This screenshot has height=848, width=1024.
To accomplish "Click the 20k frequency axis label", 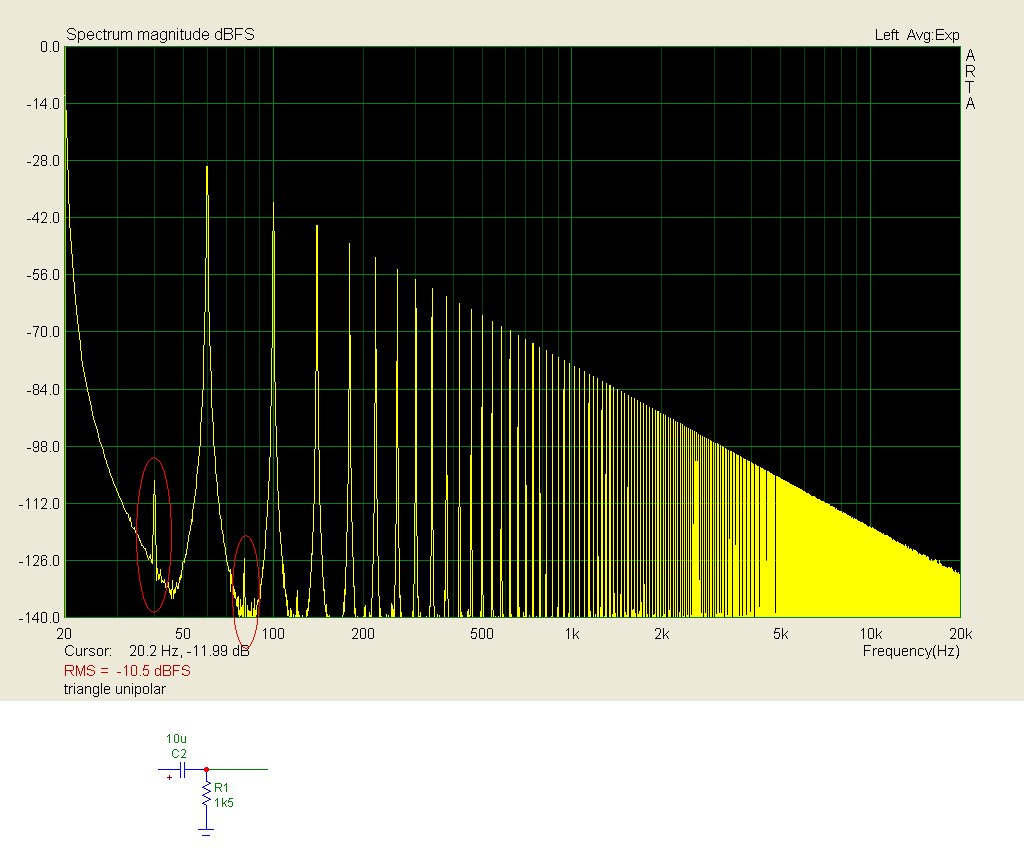I will pyautogui.click(x=961, y=634).
